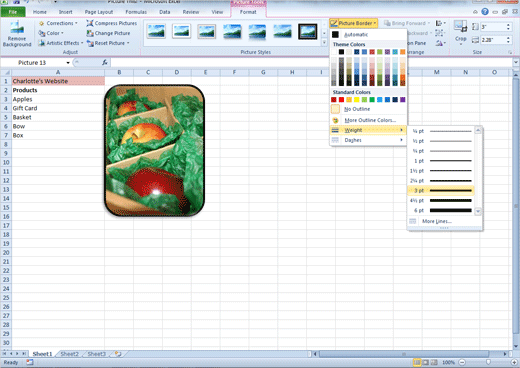The image size is (520, 368).
Task: Switch to Page Layout view in status bar
Action: click(x=426, y=362)
